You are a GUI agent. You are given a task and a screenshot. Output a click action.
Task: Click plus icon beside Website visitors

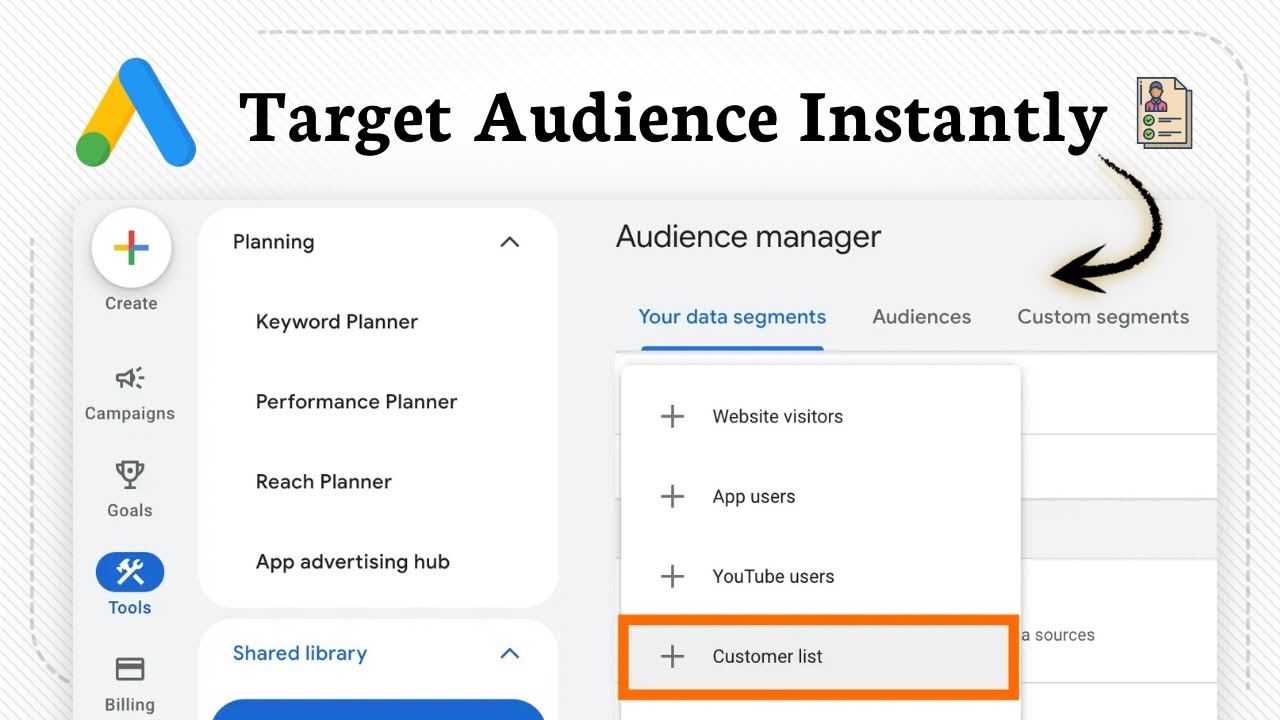(673, 416)
